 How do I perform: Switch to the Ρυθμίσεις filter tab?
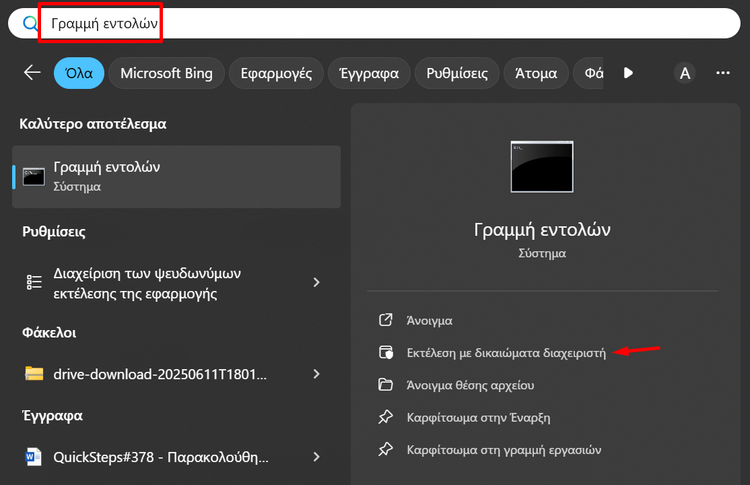457,73
